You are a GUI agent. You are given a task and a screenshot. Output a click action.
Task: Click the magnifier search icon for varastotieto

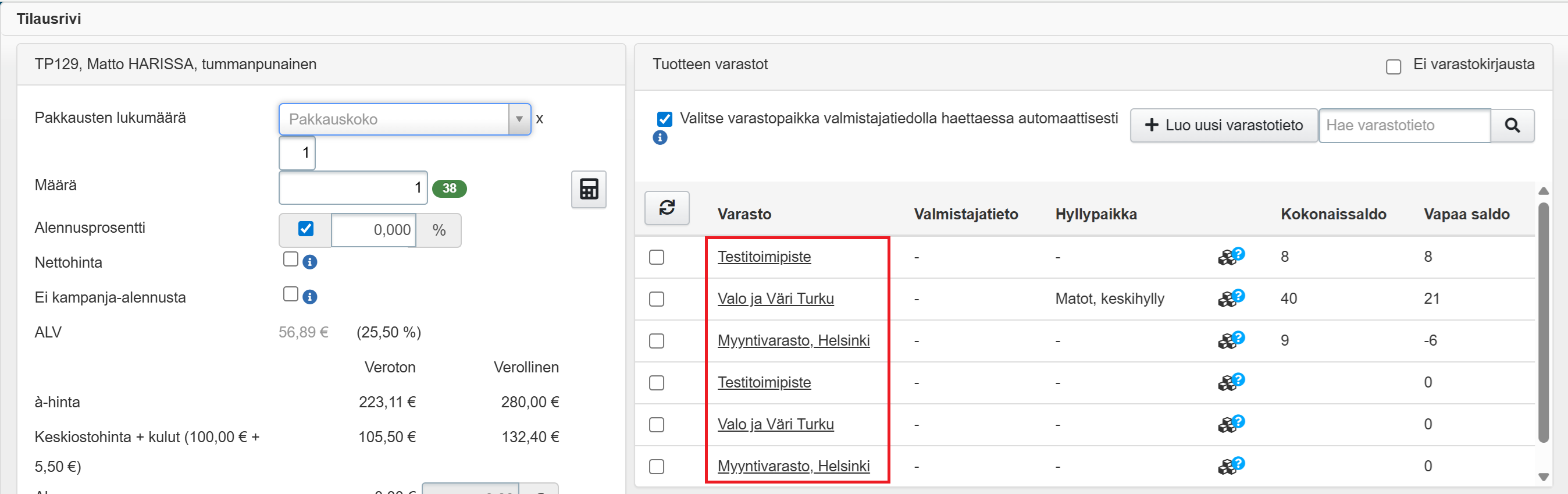(x=1512, y=126)
